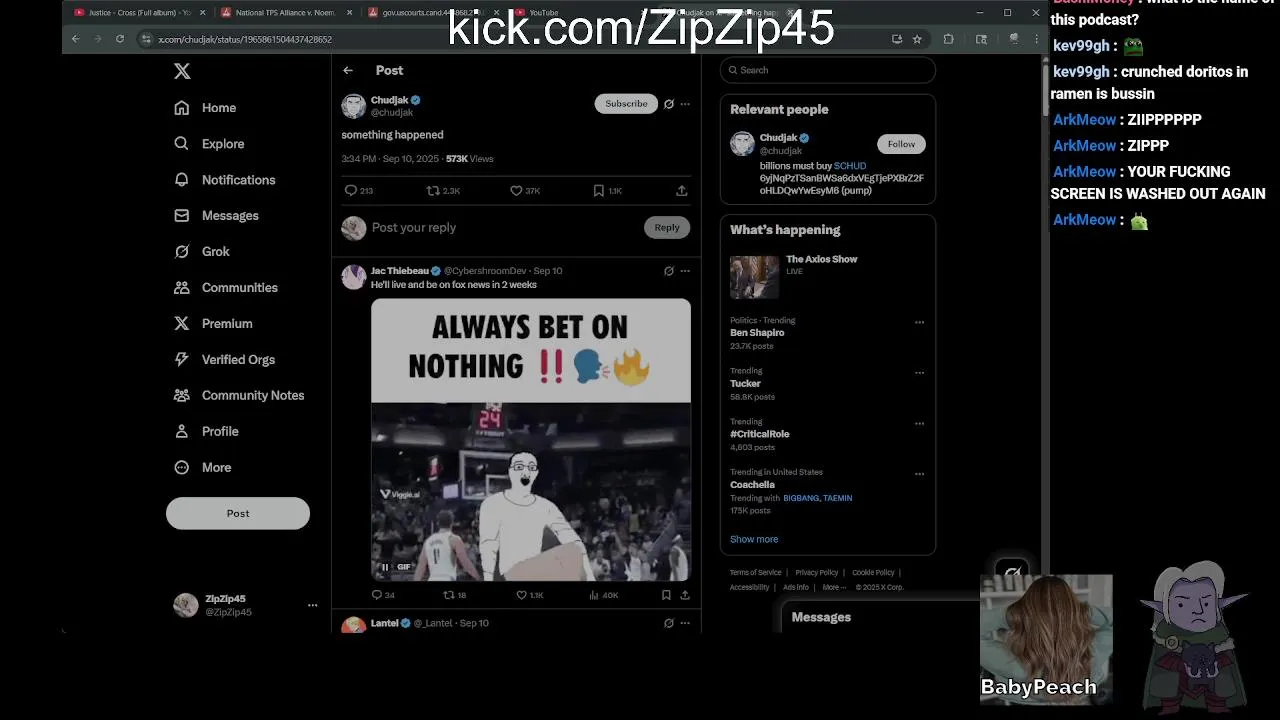The height and width of the screenshot is (720, 1280).
Task: Click the big Post button in the sidebar
Action: (238, 513)
